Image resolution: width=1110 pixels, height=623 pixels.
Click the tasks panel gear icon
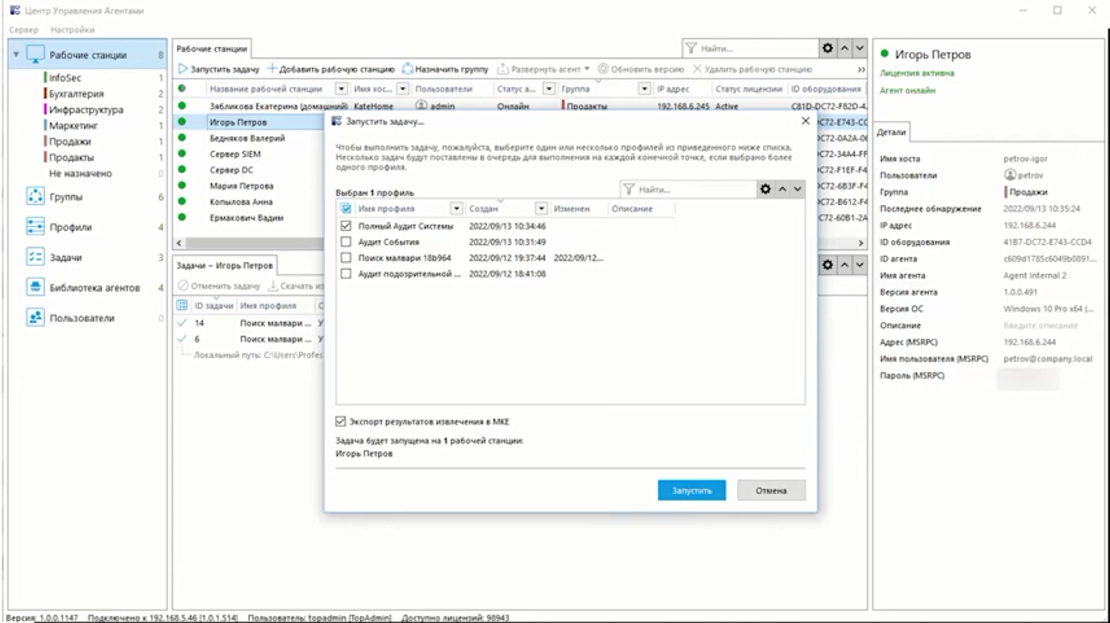828,265
